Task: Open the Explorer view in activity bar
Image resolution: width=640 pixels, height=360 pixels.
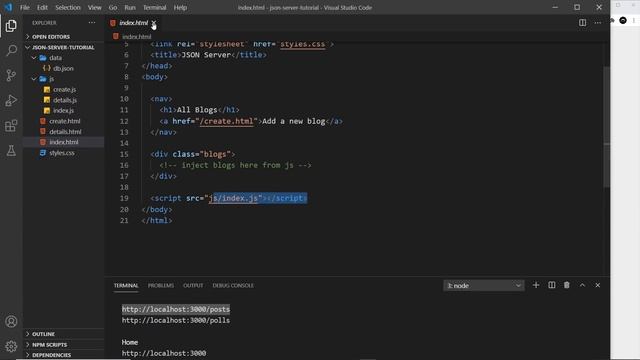Action: point(11,26)
